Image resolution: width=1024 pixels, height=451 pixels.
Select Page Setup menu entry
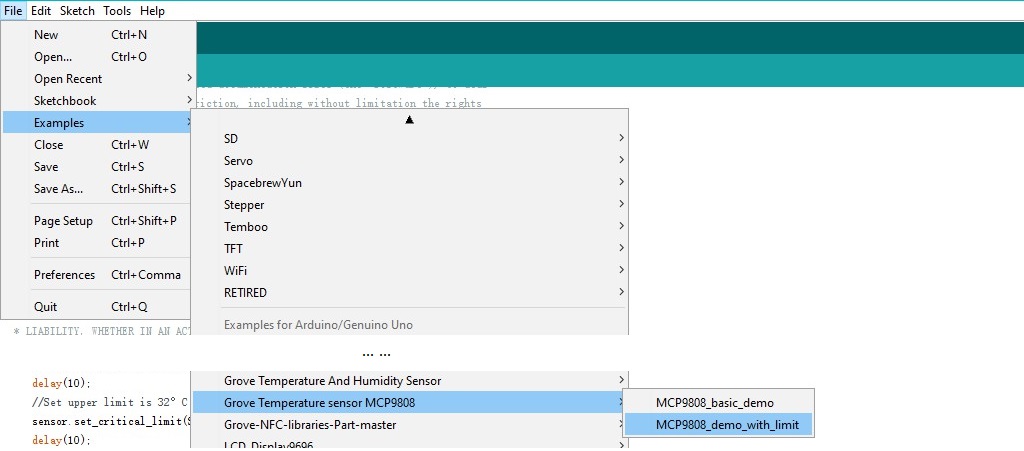pyautogui.click(x=99, y=221)
